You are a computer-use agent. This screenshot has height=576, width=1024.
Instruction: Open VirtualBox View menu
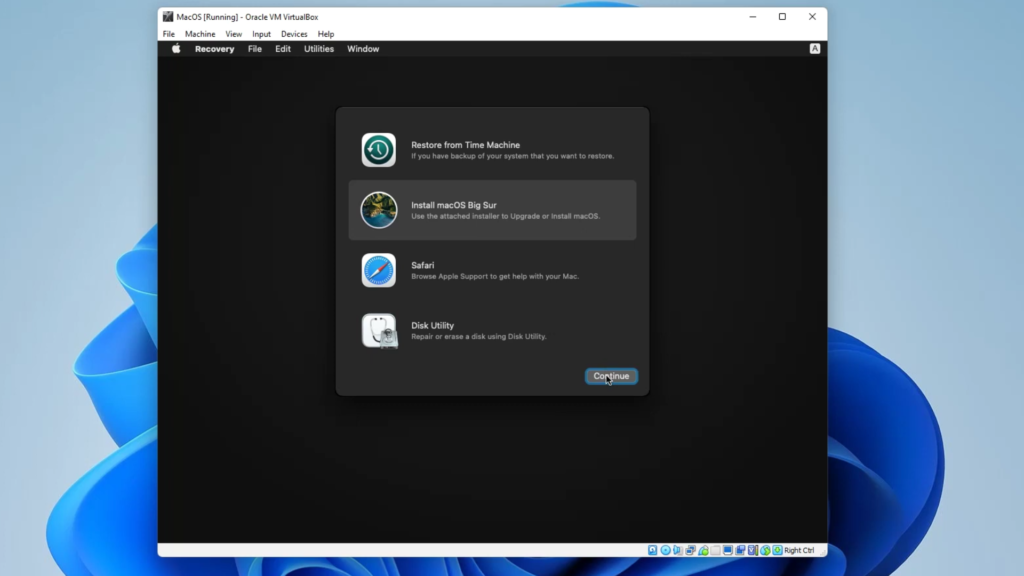pos(233,34)
